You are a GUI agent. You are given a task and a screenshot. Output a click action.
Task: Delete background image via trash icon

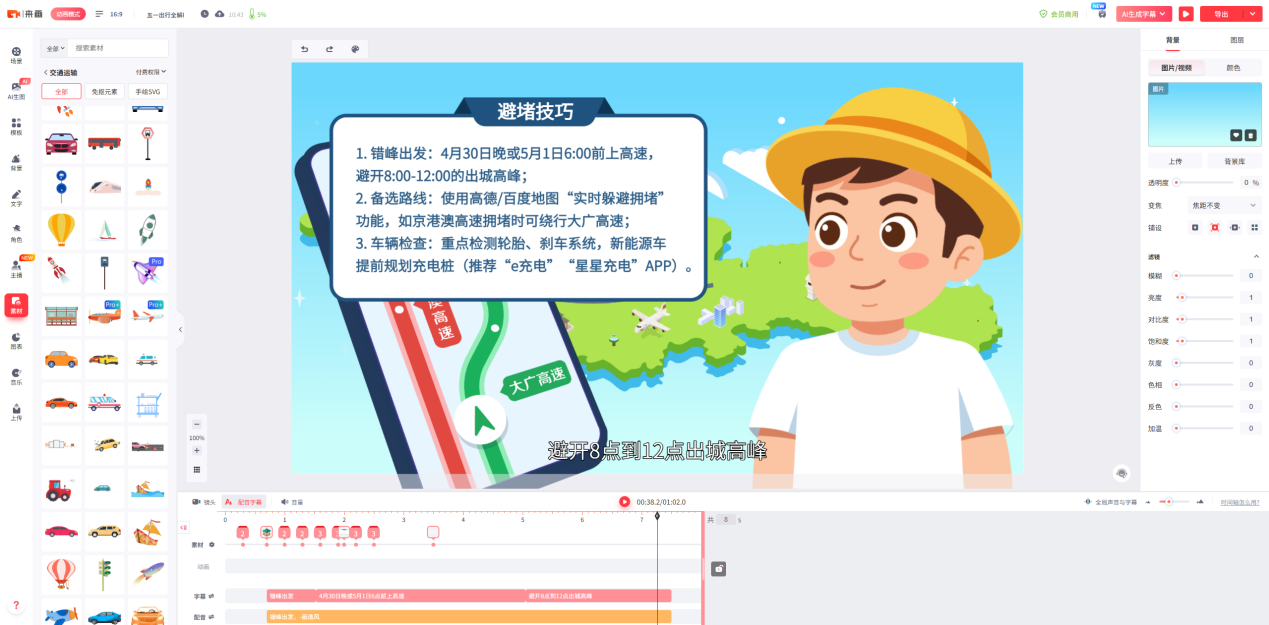coord(1250,135)
